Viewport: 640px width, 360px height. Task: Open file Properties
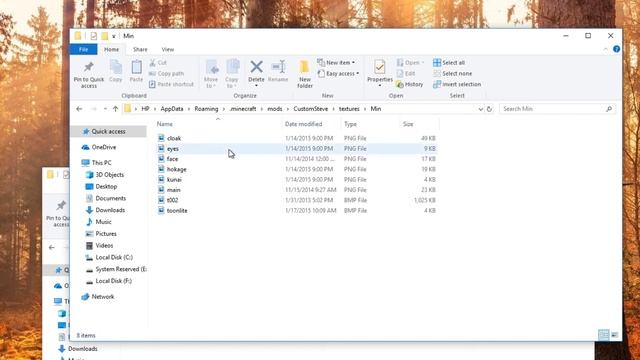[x=380, y=73]
